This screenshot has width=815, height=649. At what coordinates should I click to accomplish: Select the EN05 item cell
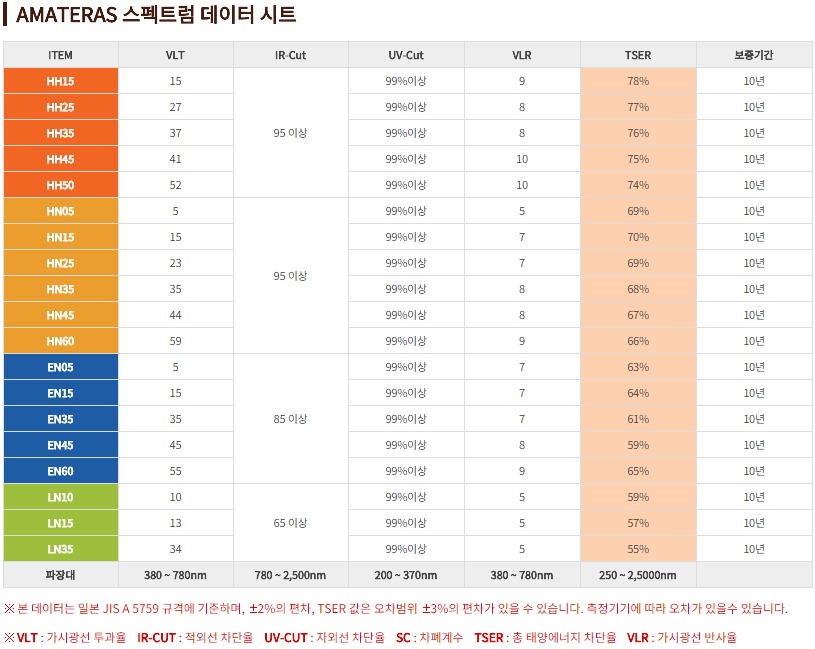61,367
